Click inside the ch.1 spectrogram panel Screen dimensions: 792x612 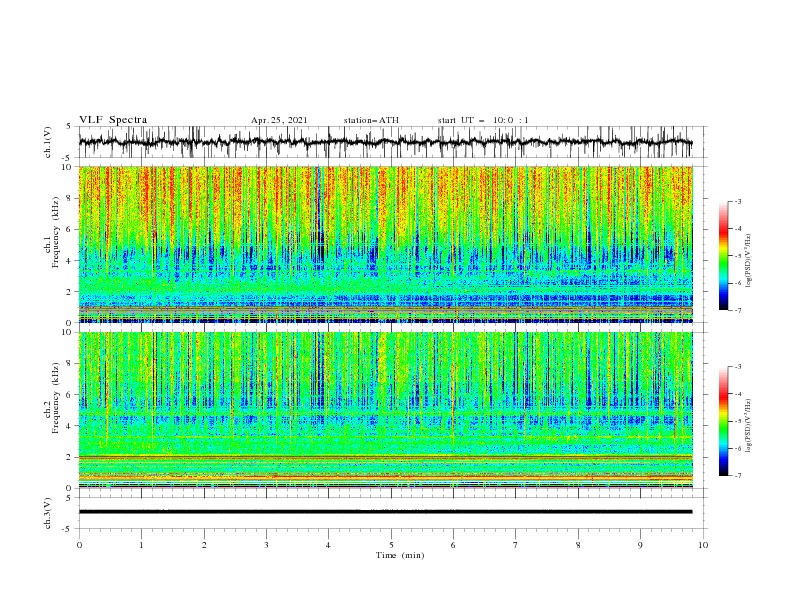point(385,244)
